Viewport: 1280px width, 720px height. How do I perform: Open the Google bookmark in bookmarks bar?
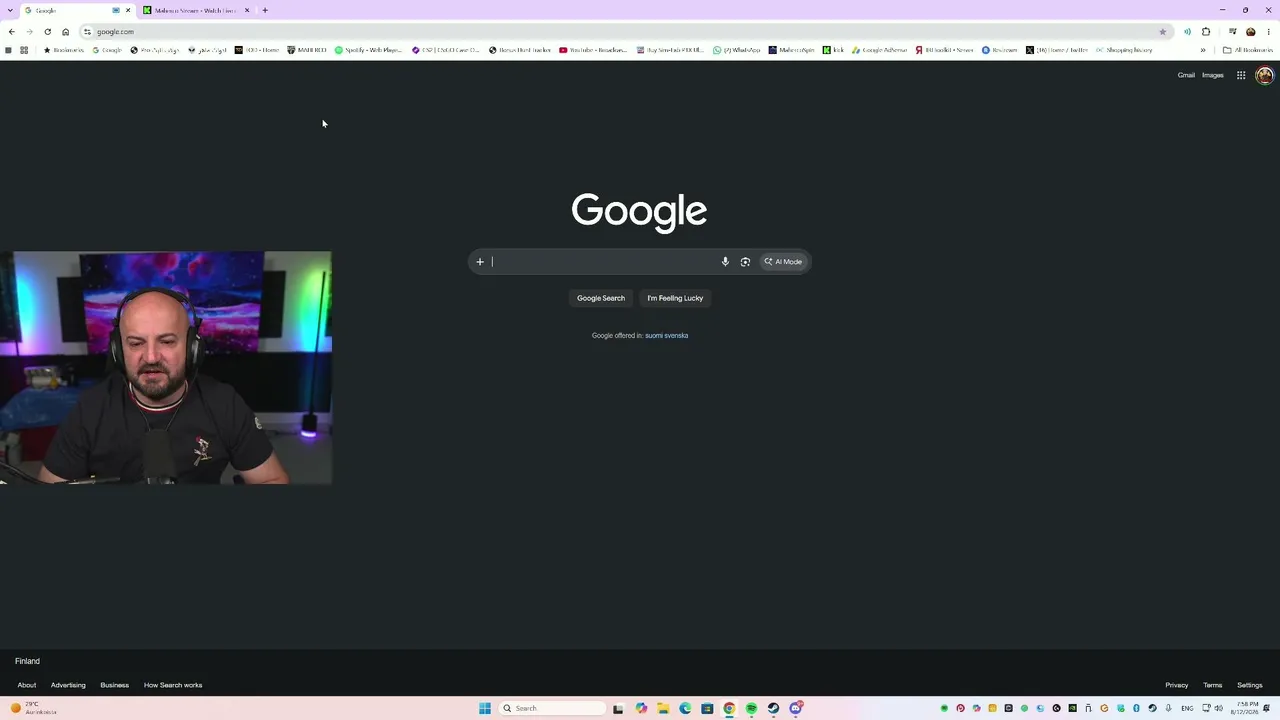[x=107, y=50]
